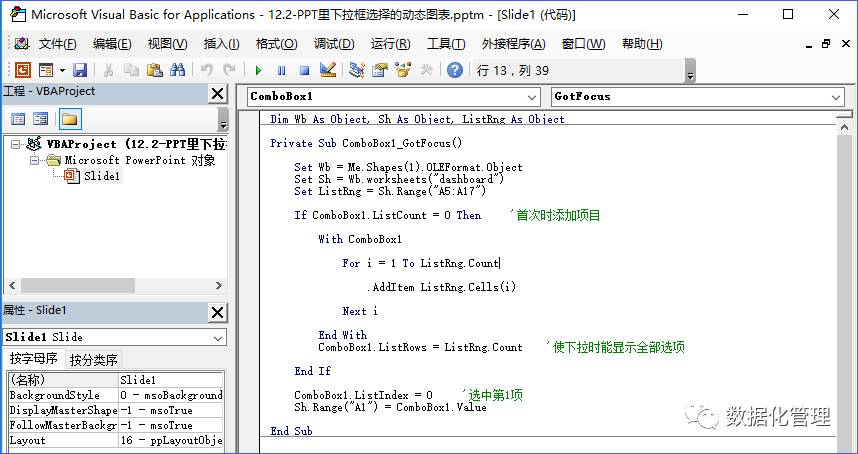Collapse the VBAProject tree node
The image size is (858, 454).
15,144
